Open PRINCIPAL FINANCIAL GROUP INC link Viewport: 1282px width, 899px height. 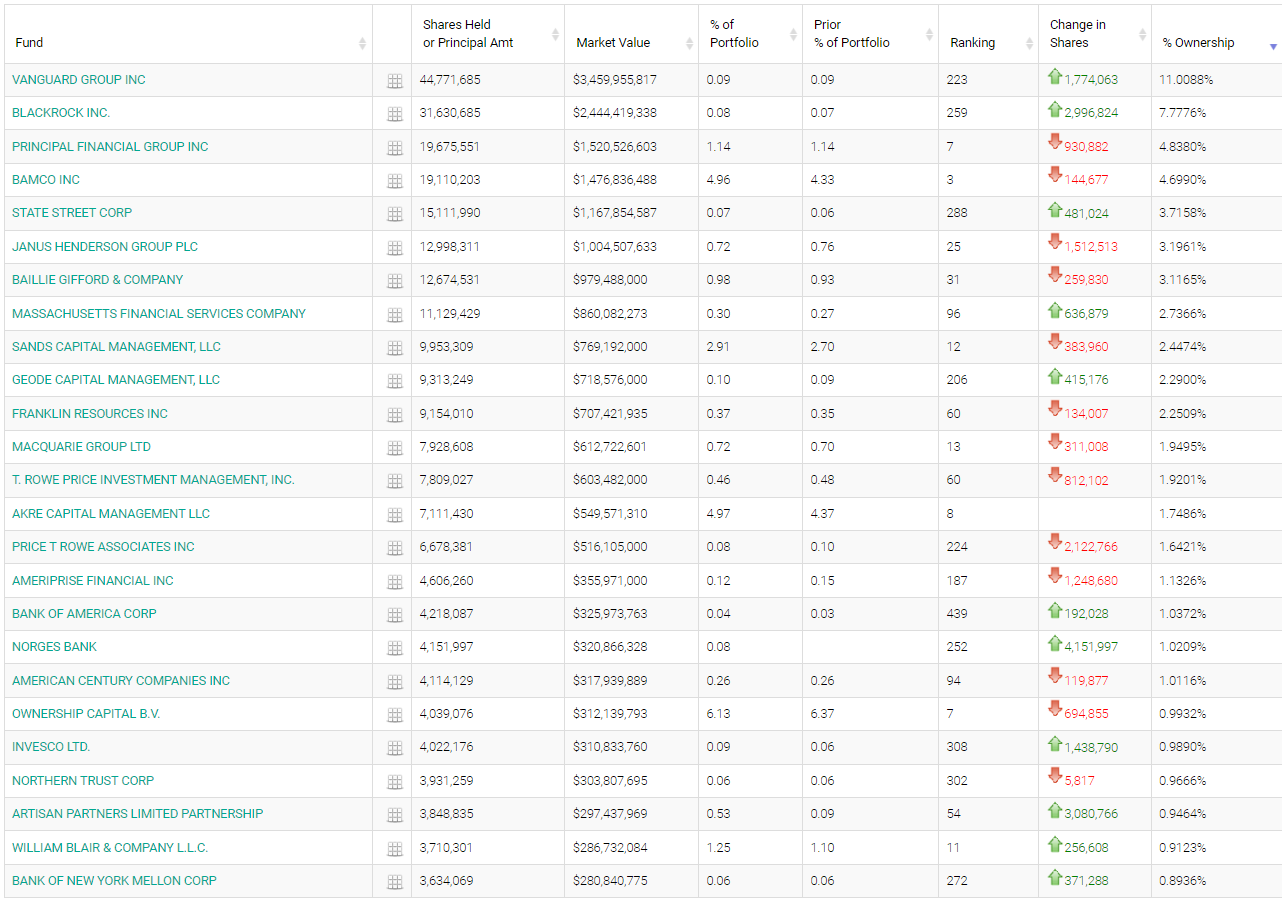[x=110, y=147]
